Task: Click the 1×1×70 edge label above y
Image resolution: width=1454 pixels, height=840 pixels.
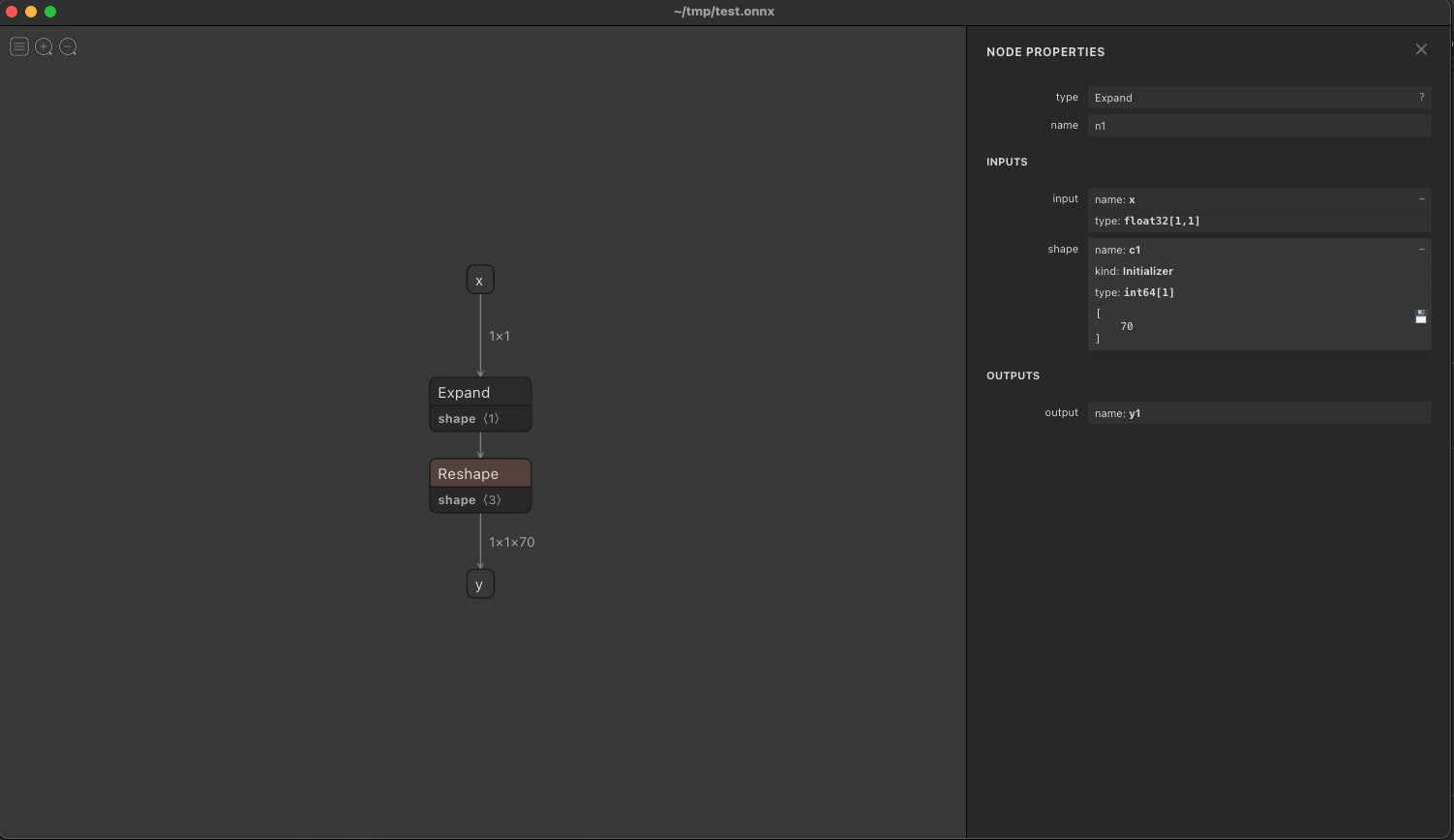Action: (511, 542)
